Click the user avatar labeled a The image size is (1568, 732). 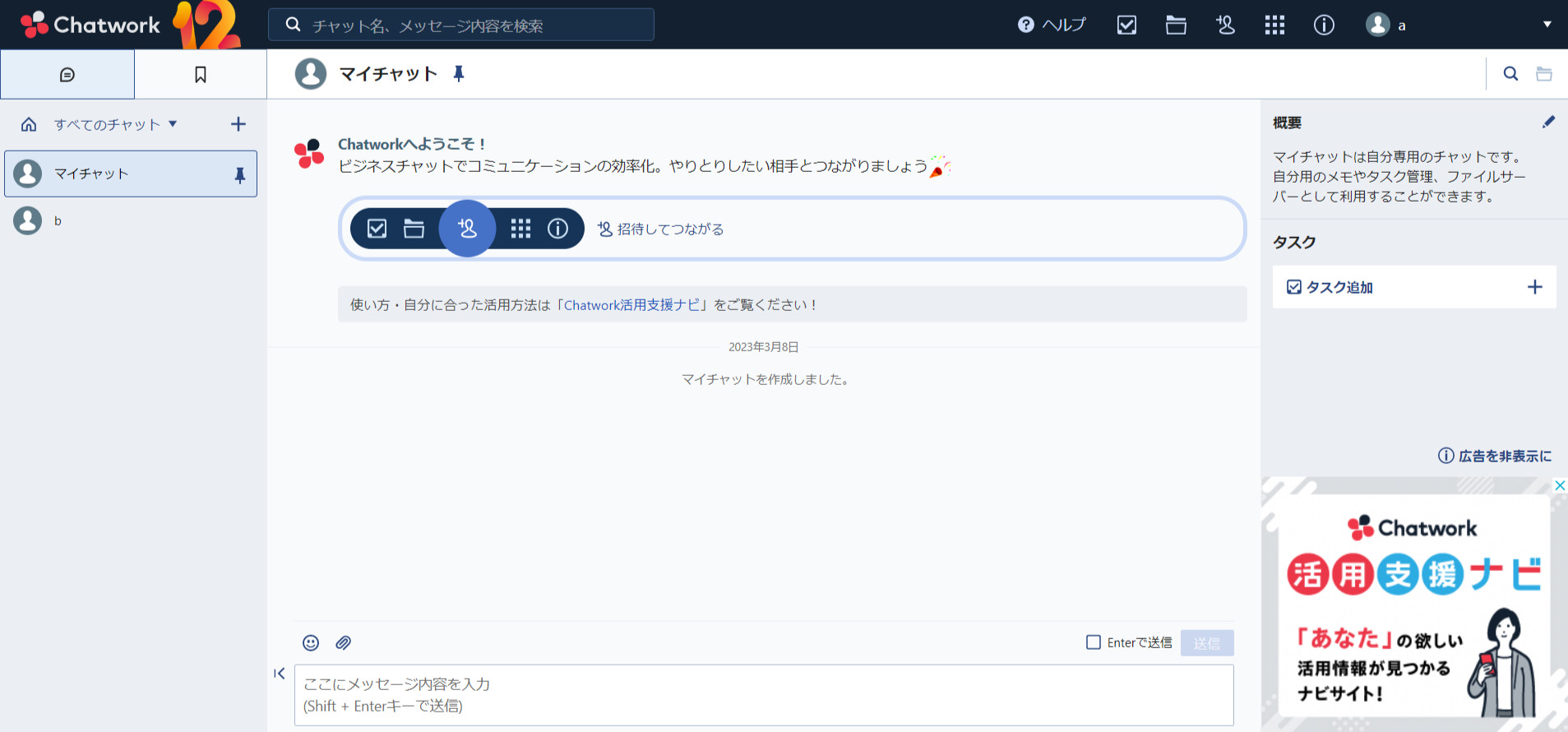tap(1378, 25)
